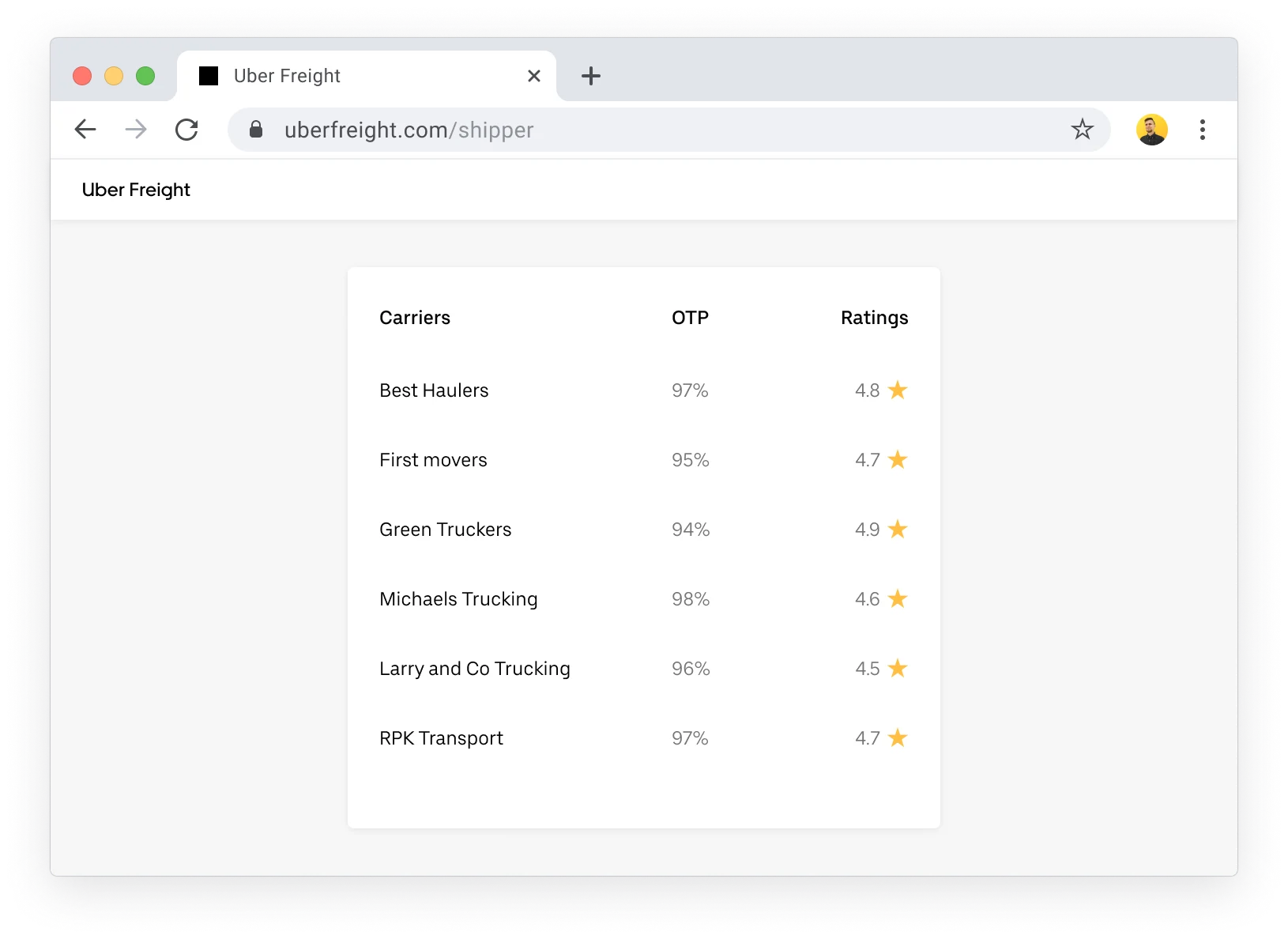This screenshot has height=939, width=1288.
Task: Open the three-dot browser menu
Action: [1202, 130]
